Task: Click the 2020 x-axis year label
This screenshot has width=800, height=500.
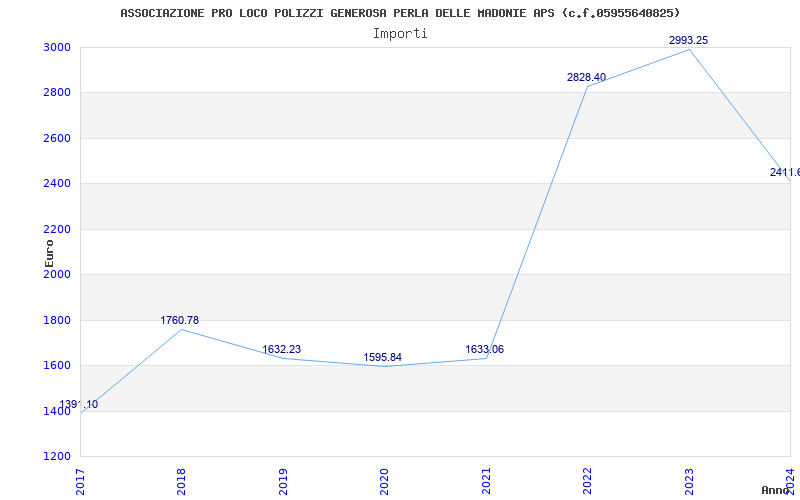Action: 384,482
